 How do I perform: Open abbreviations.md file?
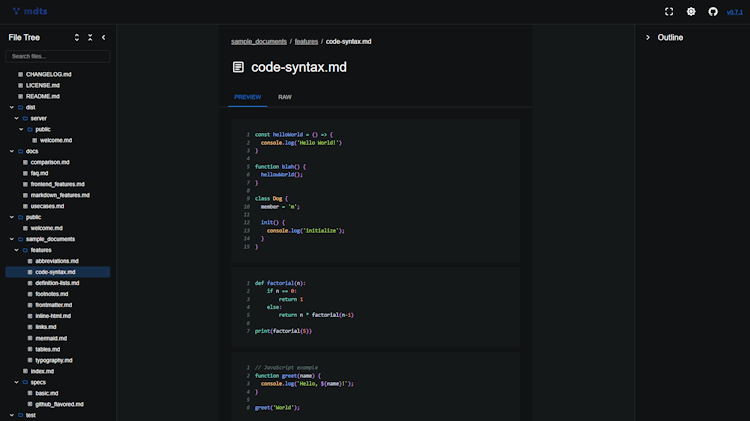pos(56,261)
